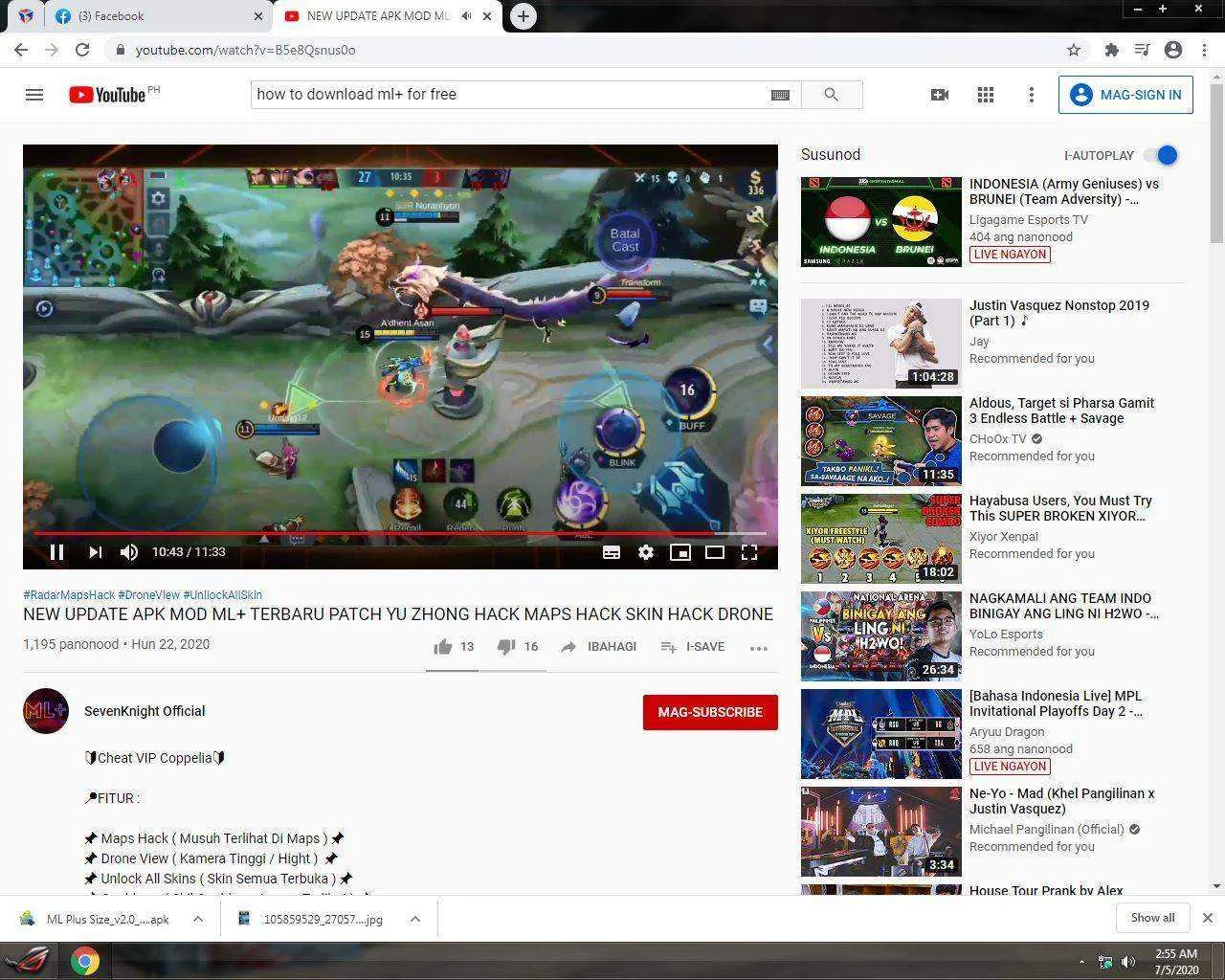Screen dimensions: 1225x980
Task: Pause the YouTube video
Action: pyautogui.click(x=56, y=552)
